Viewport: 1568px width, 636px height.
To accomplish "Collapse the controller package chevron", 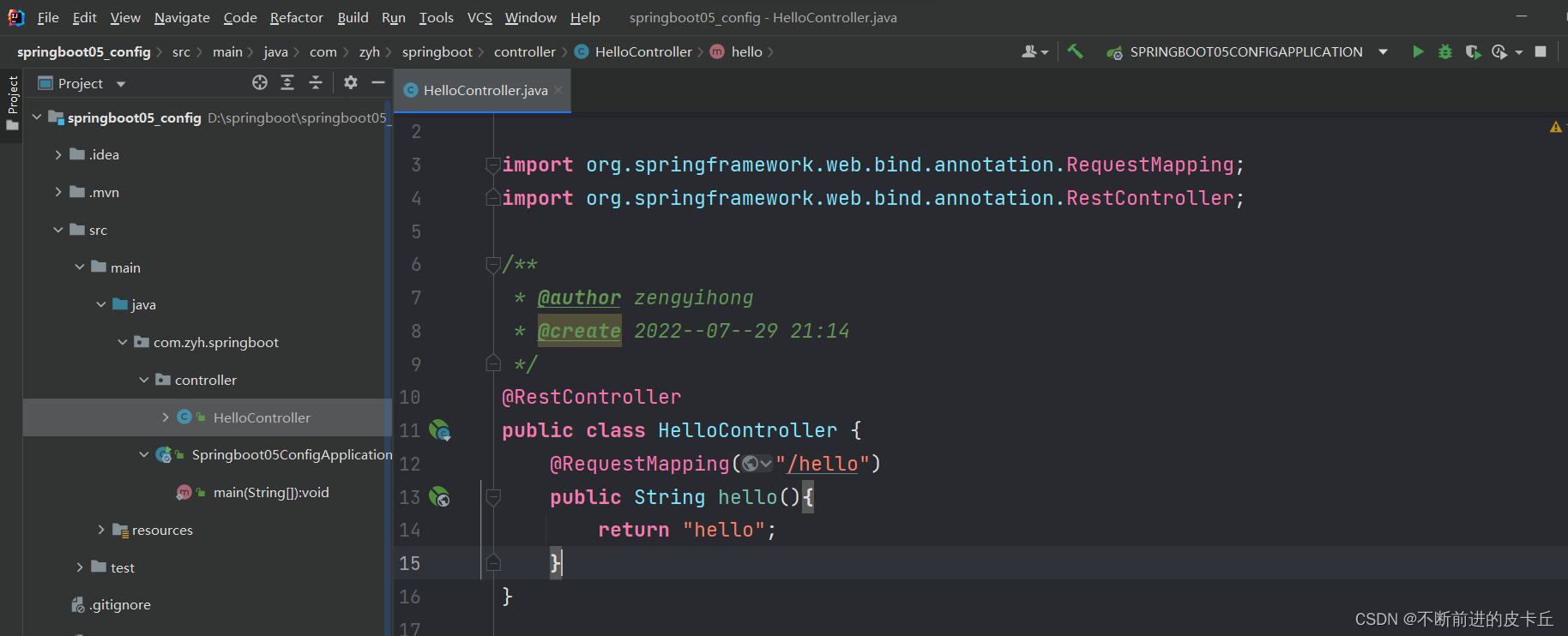I will pos(144,380).
